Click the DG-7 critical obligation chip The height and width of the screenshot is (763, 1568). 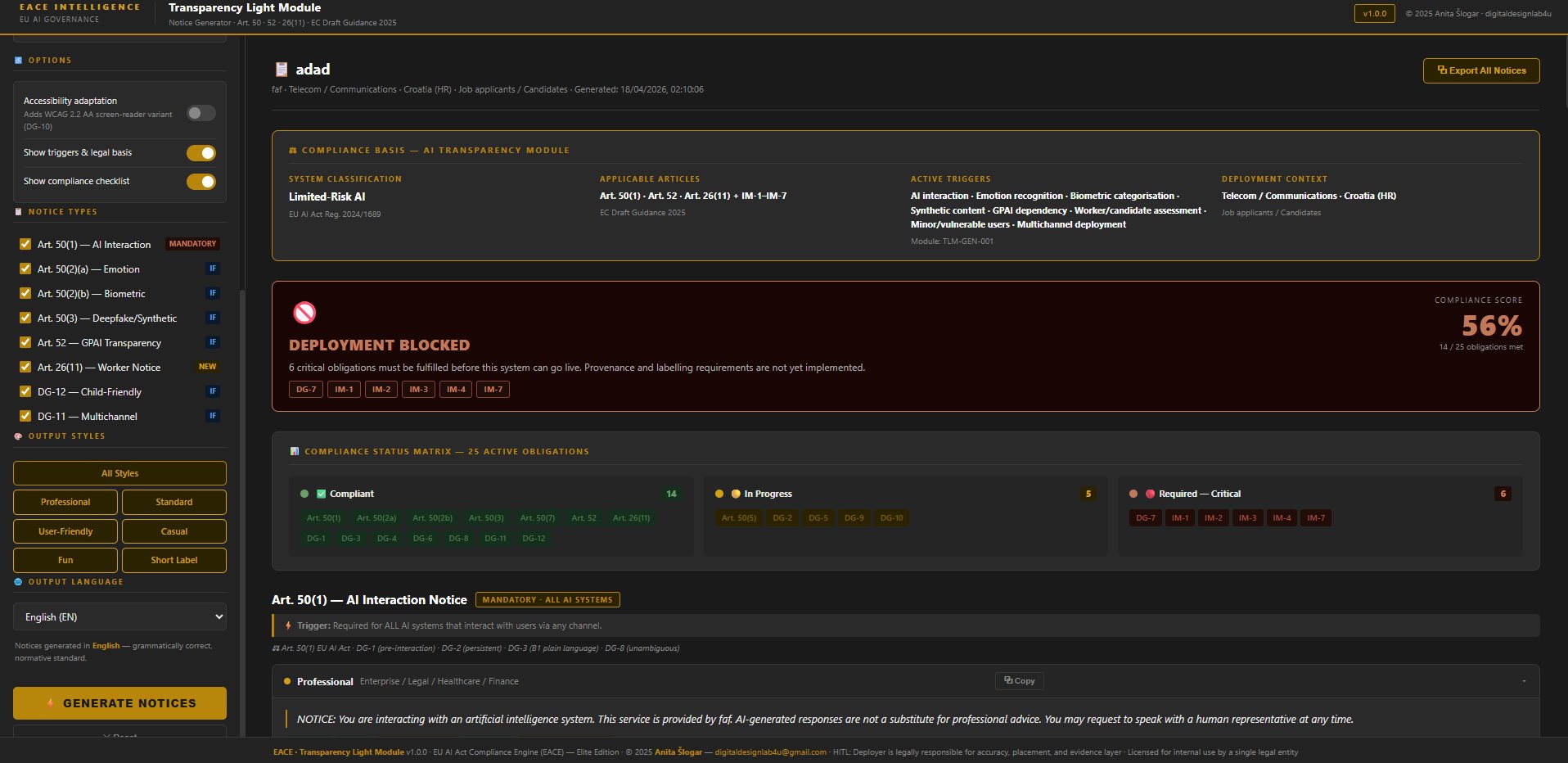tap(1146, 517)
